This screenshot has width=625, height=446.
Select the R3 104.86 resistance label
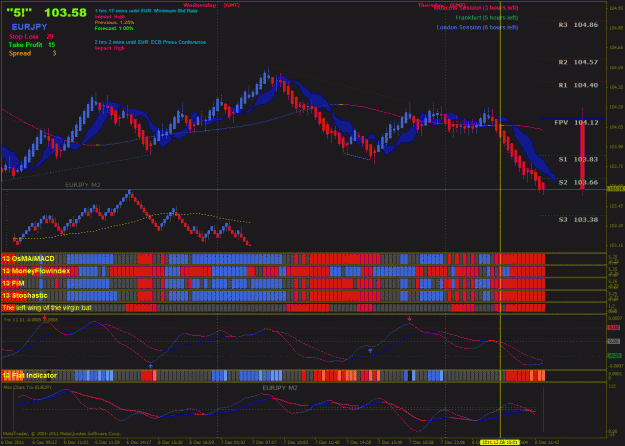click(578, 25)
